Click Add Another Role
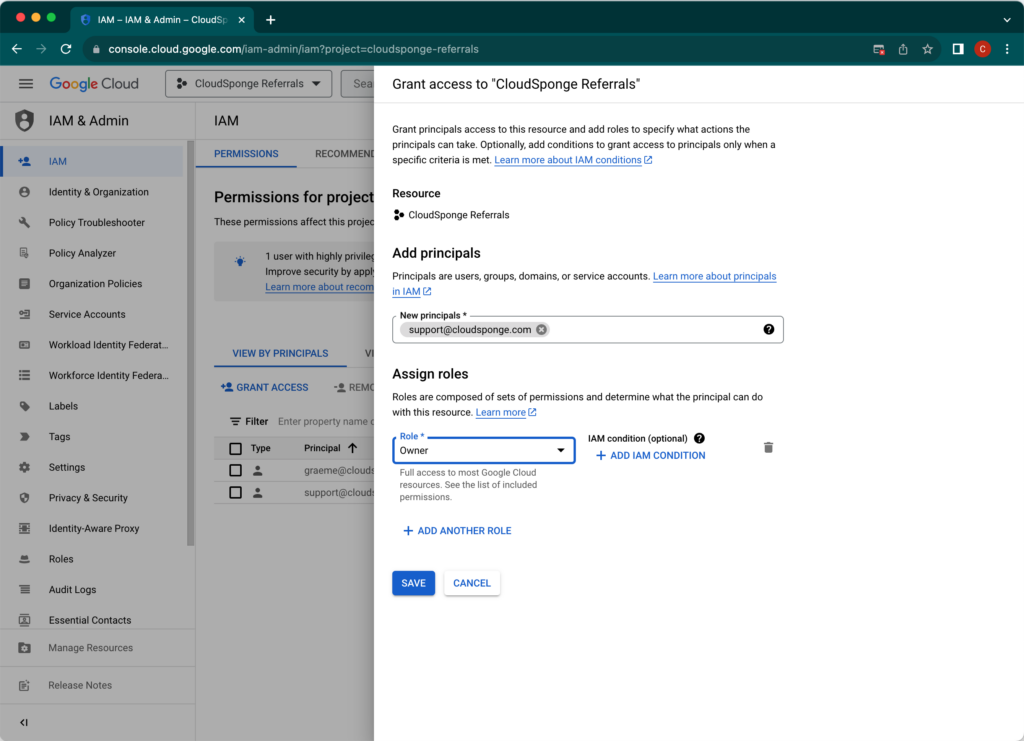This screenshot has width=1024, height=741. (457, 531)
